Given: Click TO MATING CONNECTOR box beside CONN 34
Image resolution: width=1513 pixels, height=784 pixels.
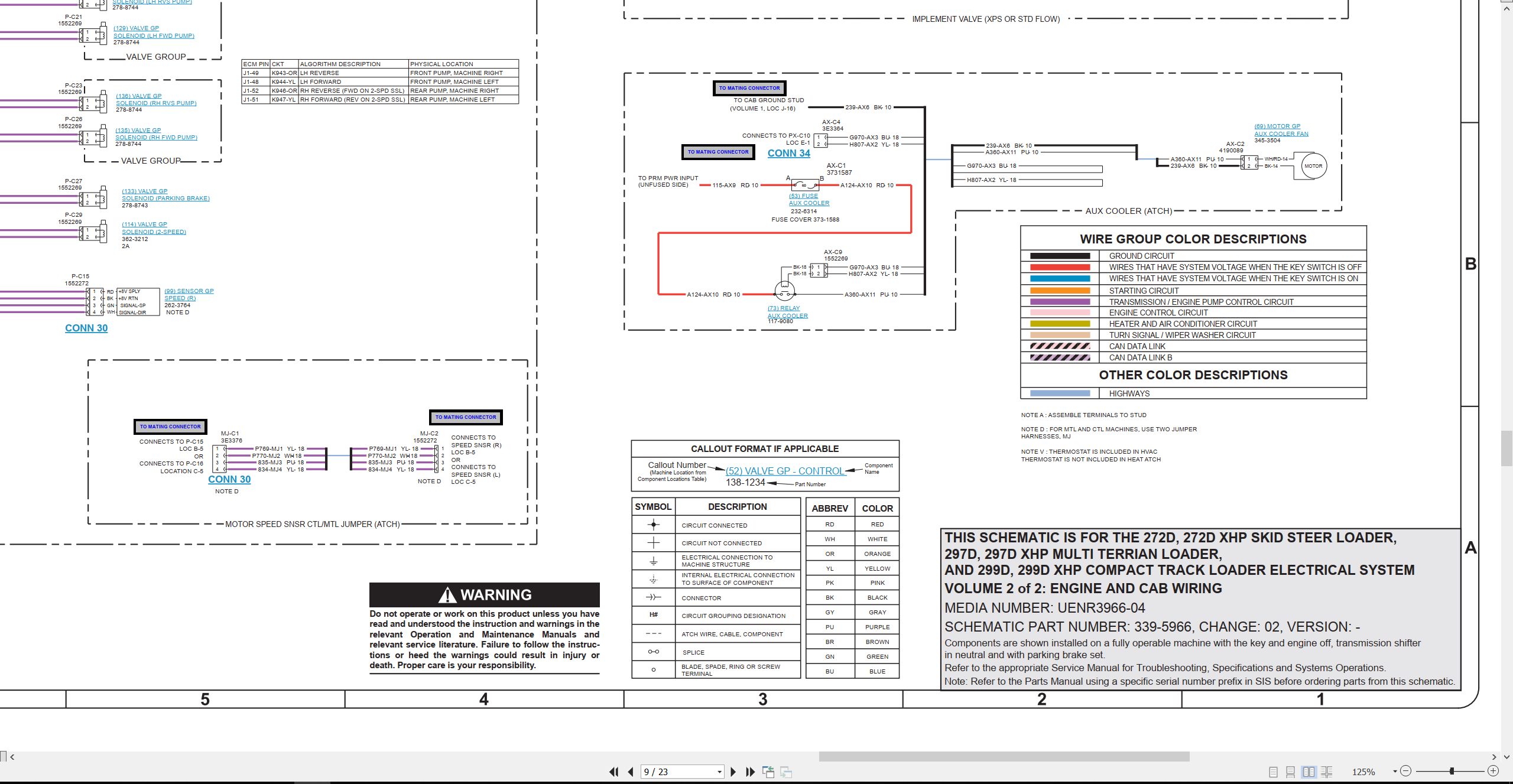Looking at the screenshot, I should tap(718, 152).
